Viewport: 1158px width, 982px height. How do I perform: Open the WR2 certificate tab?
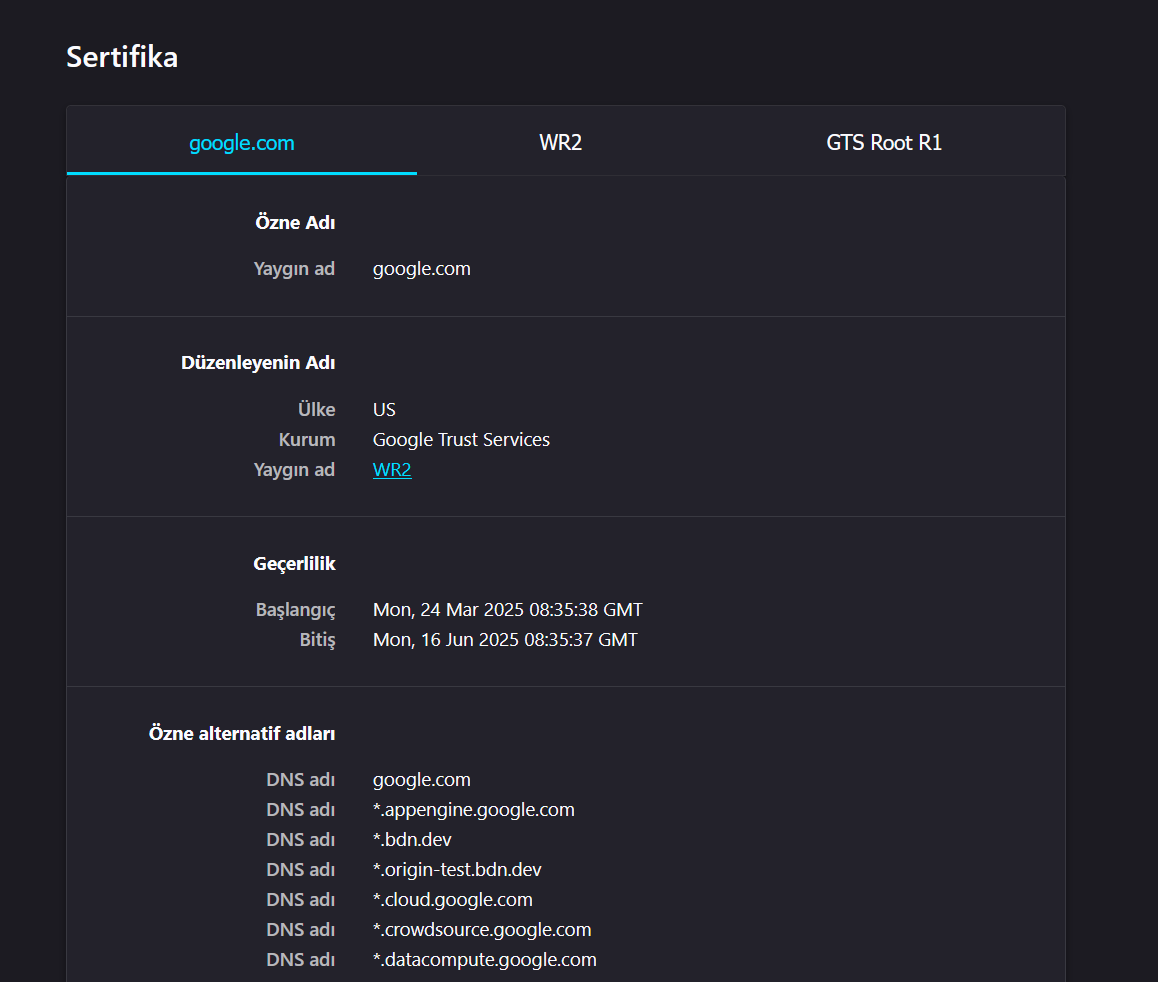561,143
